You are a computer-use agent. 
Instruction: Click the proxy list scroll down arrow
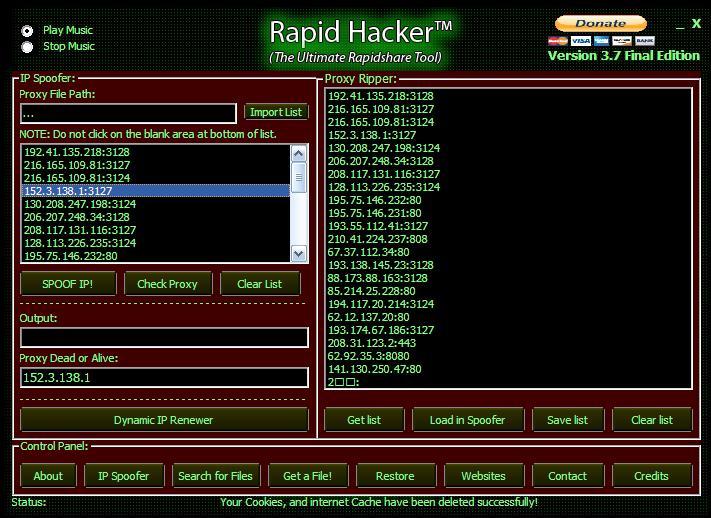298,254
